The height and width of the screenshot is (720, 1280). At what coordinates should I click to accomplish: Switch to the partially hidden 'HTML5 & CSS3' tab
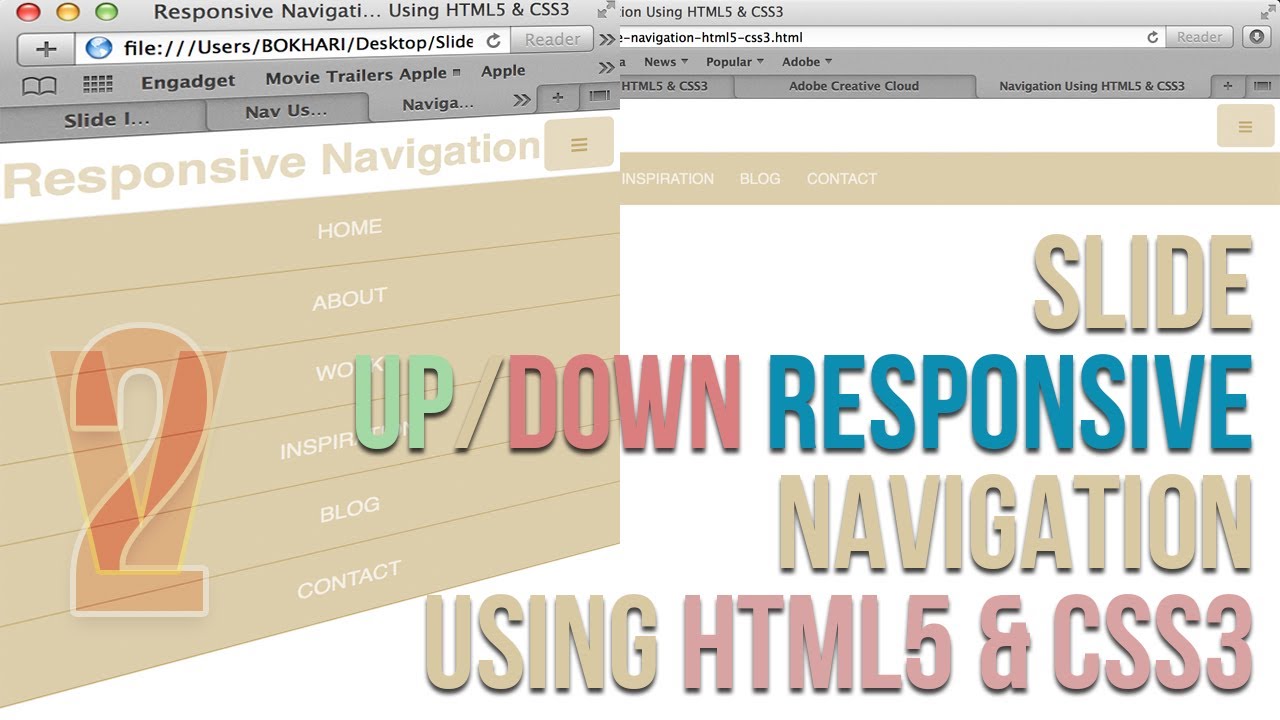677,86
